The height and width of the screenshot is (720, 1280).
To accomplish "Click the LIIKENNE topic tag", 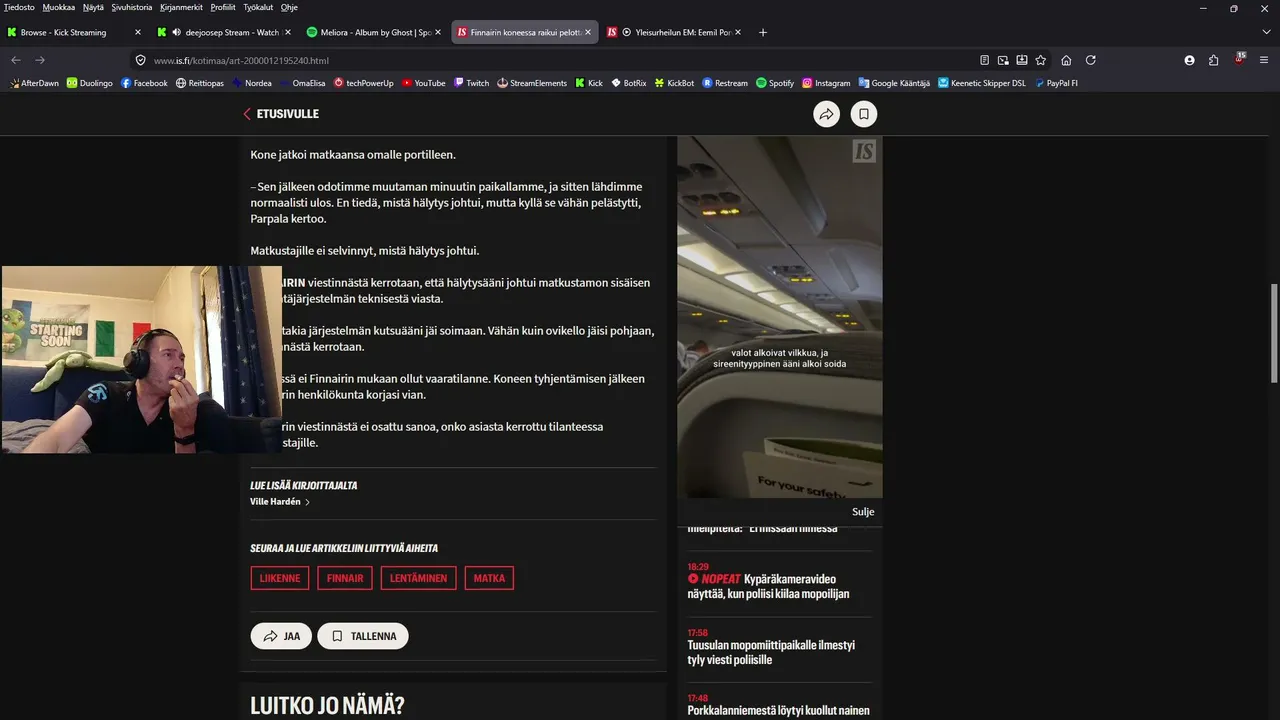I will pos(280,578).
